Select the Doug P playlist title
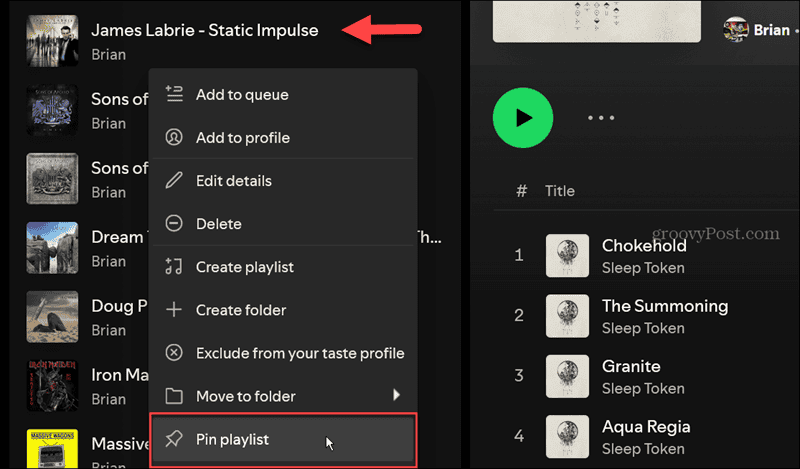This screenshot has height=469, width=800. tap(119, 306)
